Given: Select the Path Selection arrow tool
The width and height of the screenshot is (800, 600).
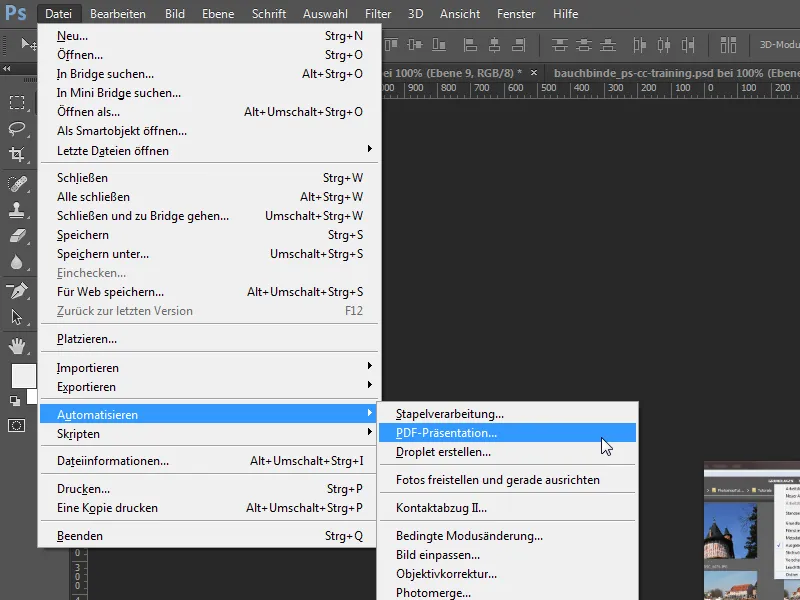Looking at the screenshot, I should 17,317.
